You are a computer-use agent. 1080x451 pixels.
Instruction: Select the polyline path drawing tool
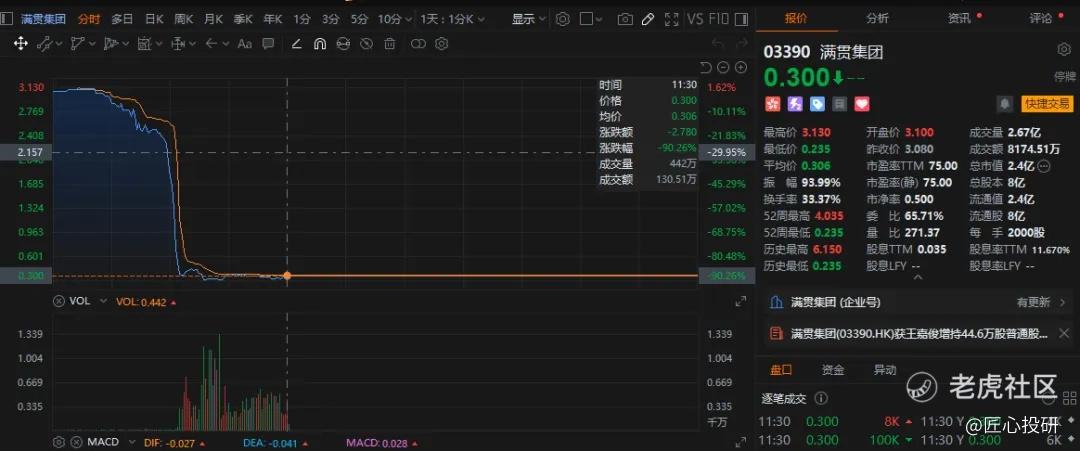pyautogui.click(x=77, y=43)
